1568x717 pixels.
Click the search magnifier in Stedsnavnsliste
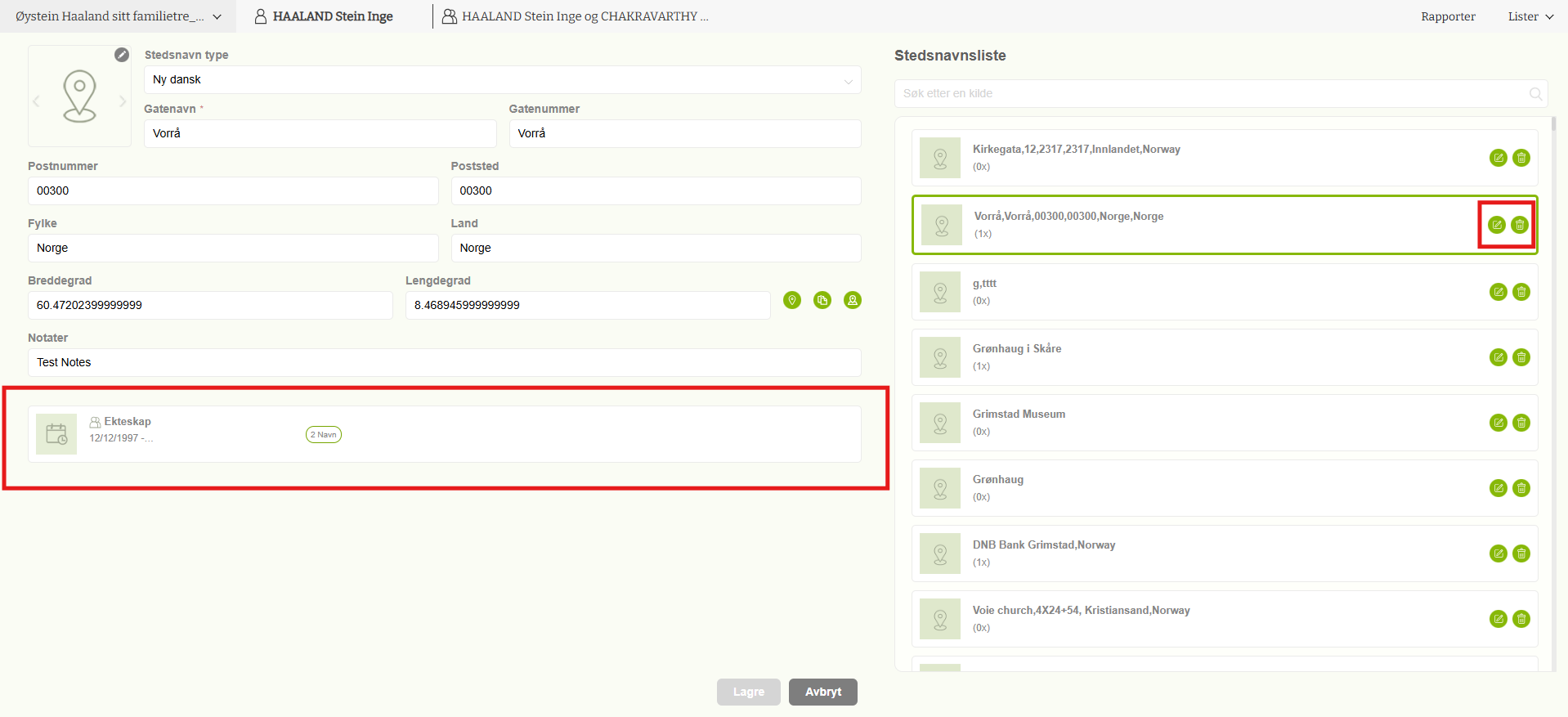[1535, 94]
